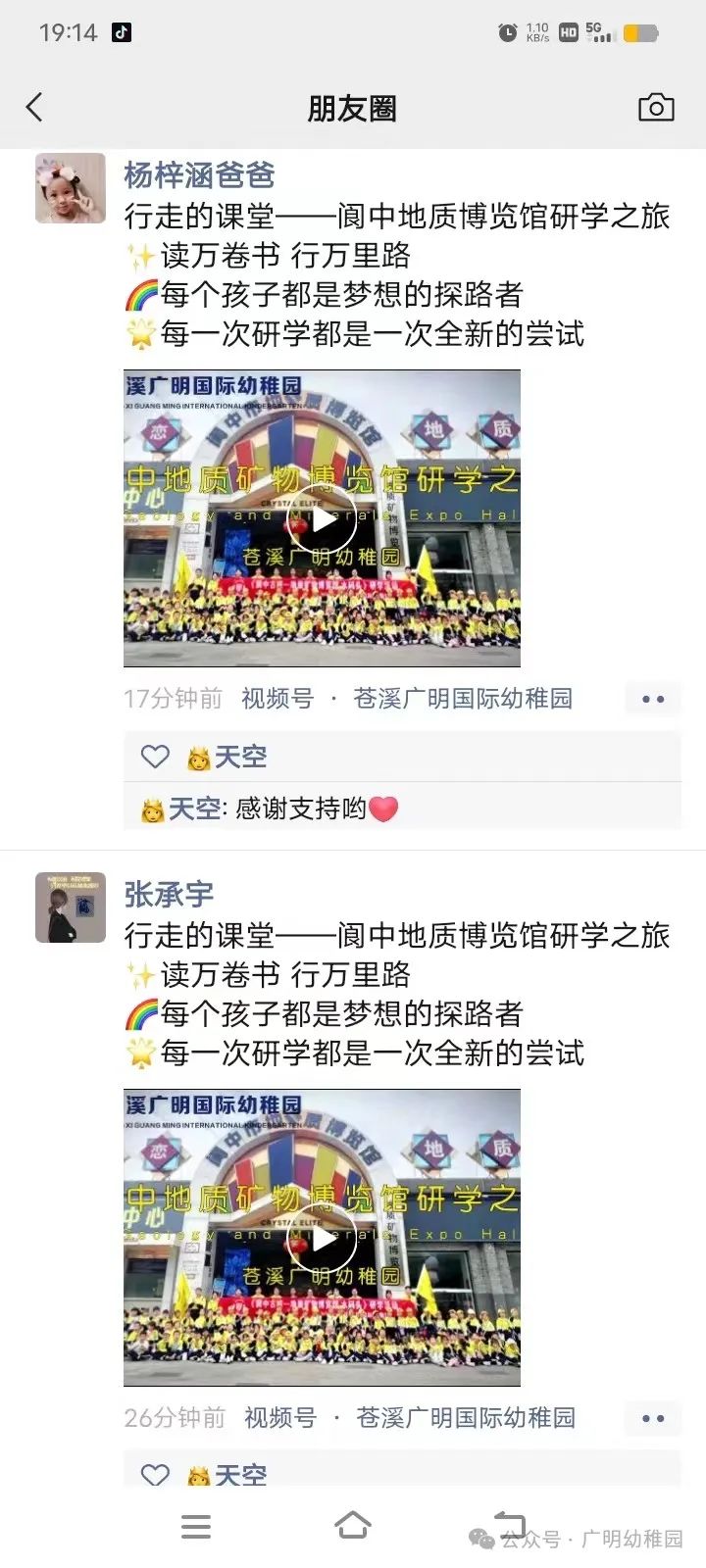Open the 张承宇 username link

[x=169, y=894]
